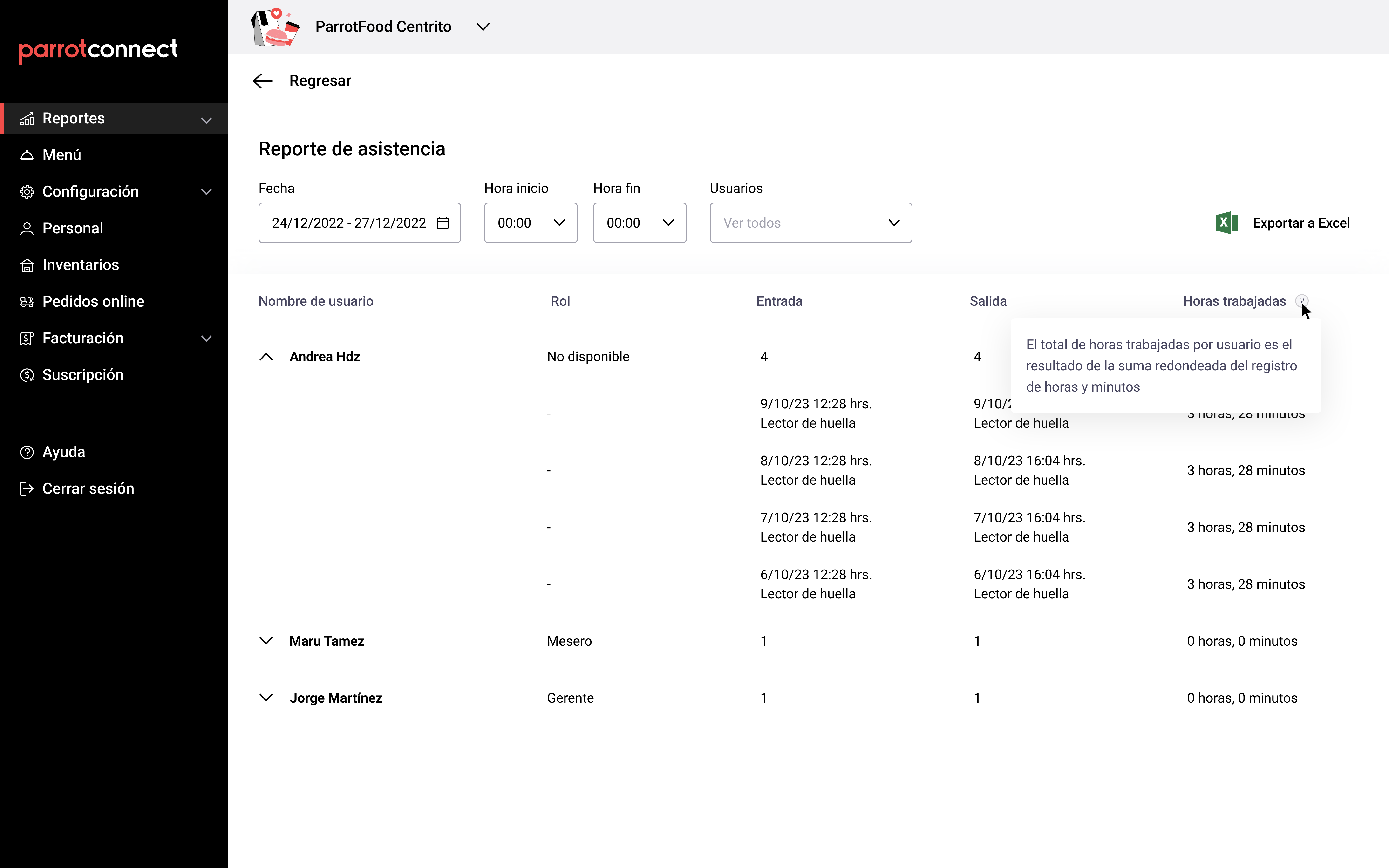Open the Menú section
This screenshot has height=868, width=1389.
62,155
